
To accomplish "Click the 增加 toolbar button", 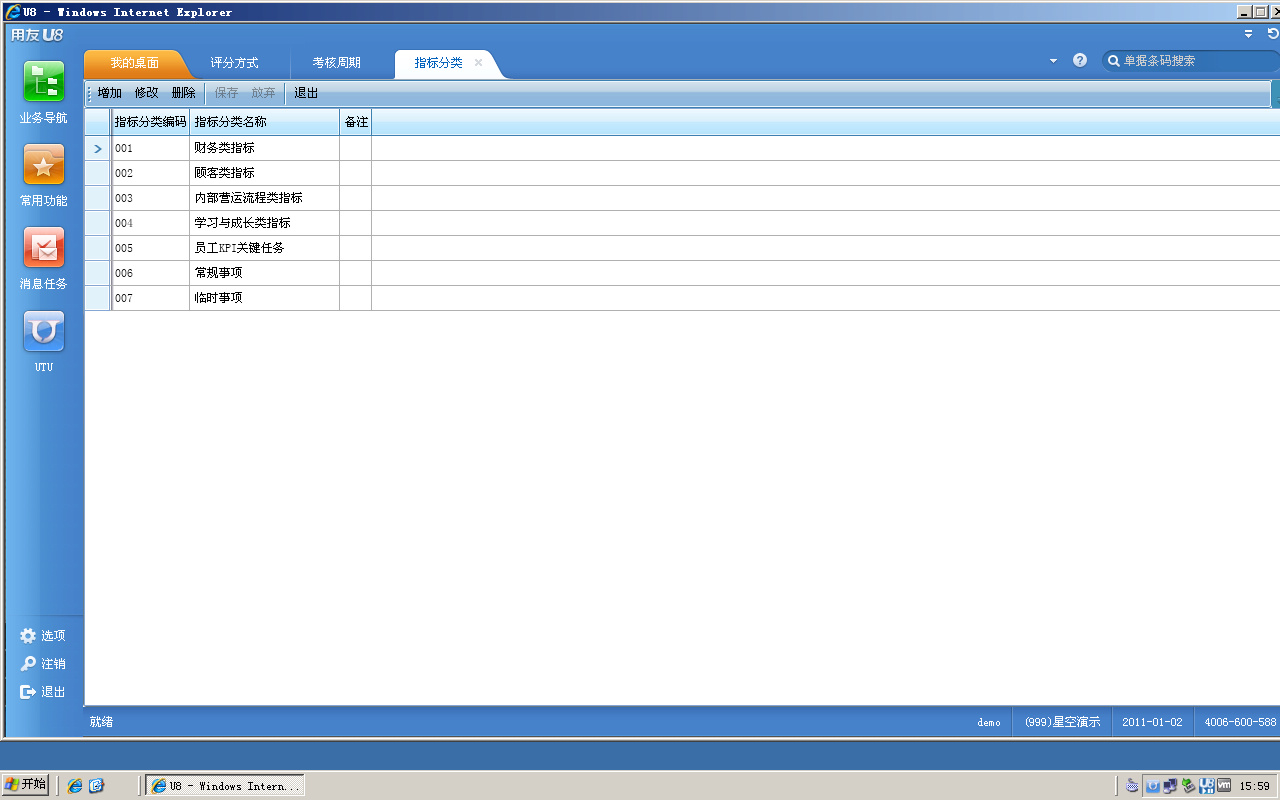I will tap(110, 93).
